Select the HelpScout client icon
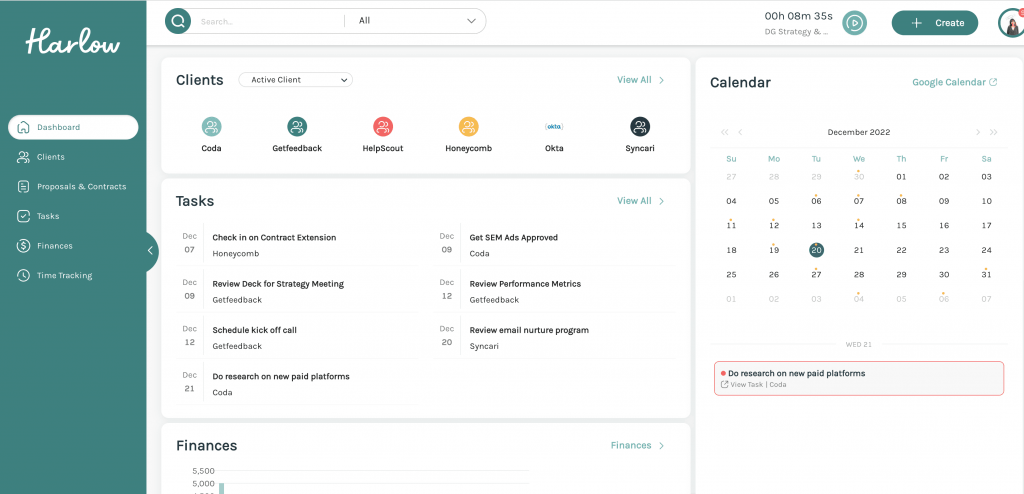1024x494 pixels. [383, 127]
